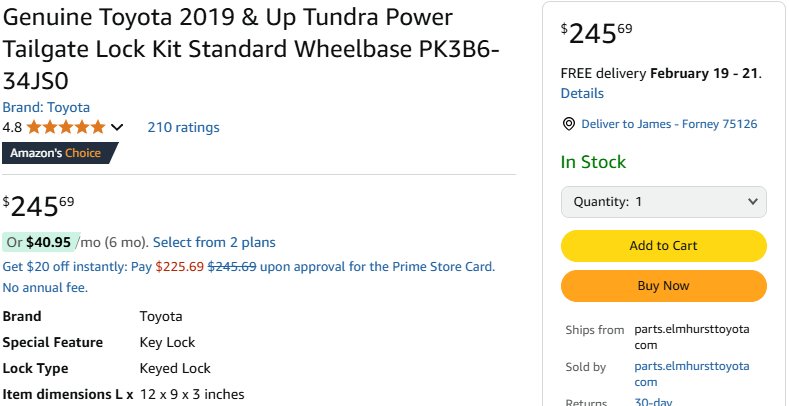Expand the ratings chevron next to stars
Screen dimensions: 789x406
tap(117, 127)
